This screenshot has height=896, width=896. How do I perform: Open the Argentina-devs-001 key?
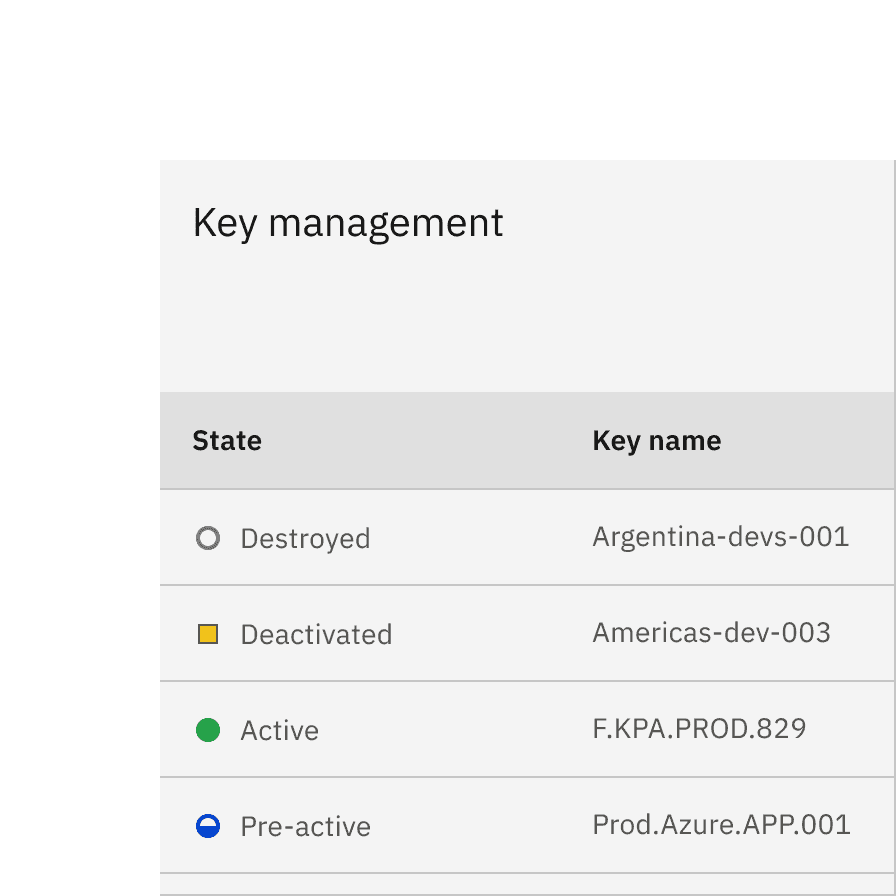pyautogui.click(x=720, y=537)
